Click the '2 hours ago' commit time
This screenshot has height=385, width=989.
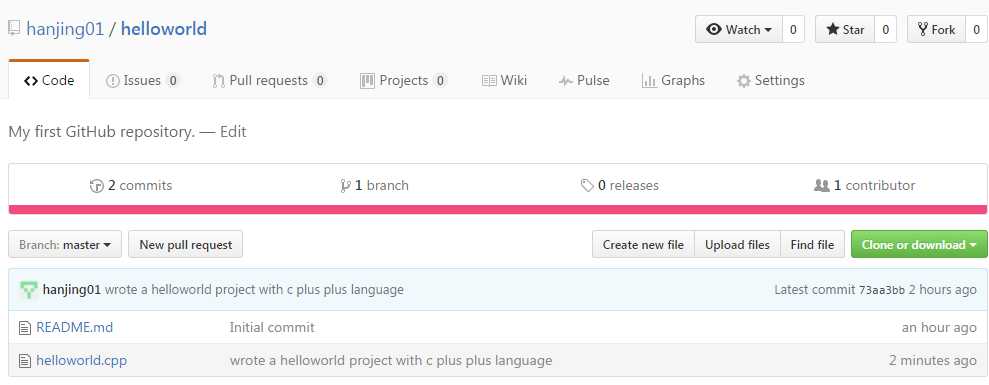tap(942, 290)
